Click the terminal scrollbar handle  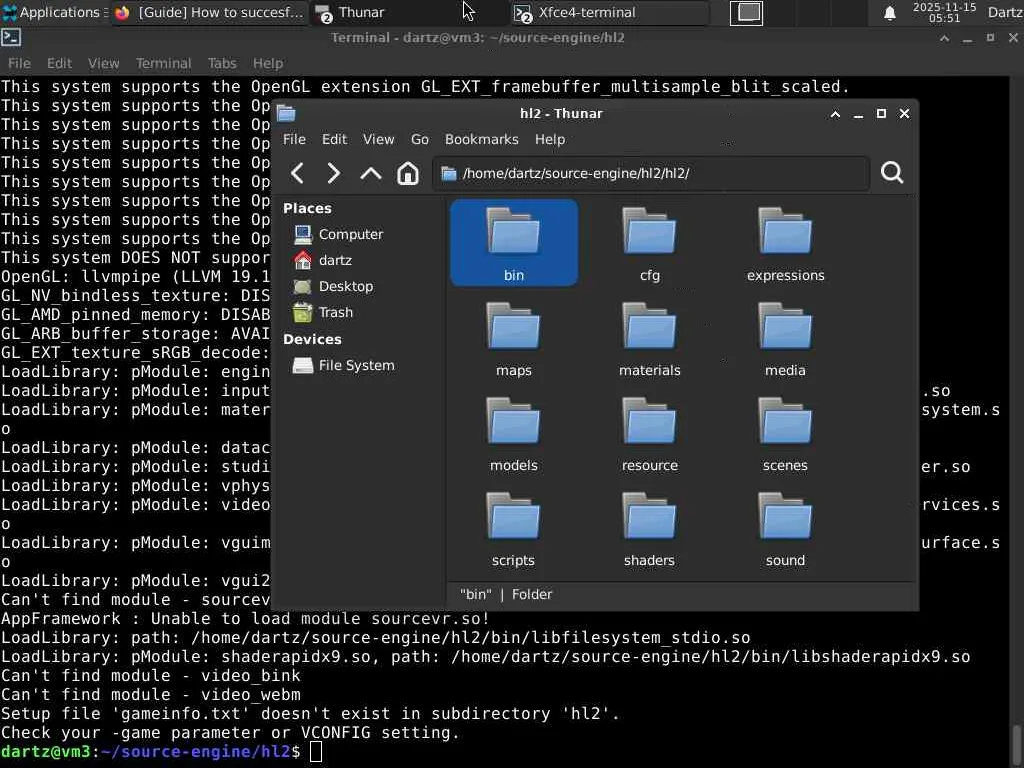(1016, 744)
